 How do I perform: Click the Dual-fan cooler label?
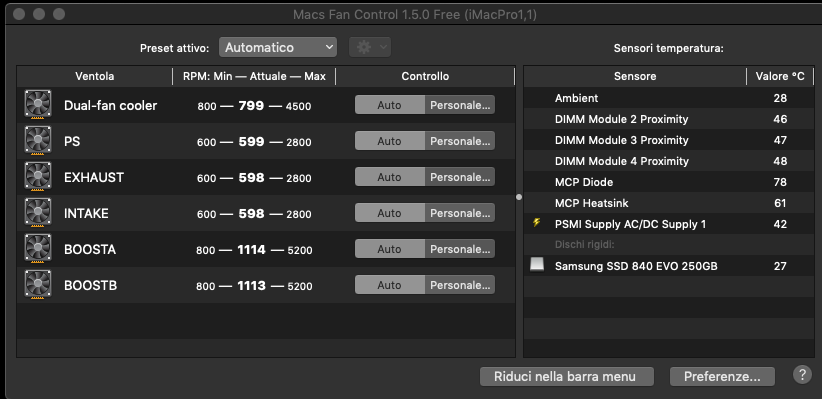[x=110, y=105]
